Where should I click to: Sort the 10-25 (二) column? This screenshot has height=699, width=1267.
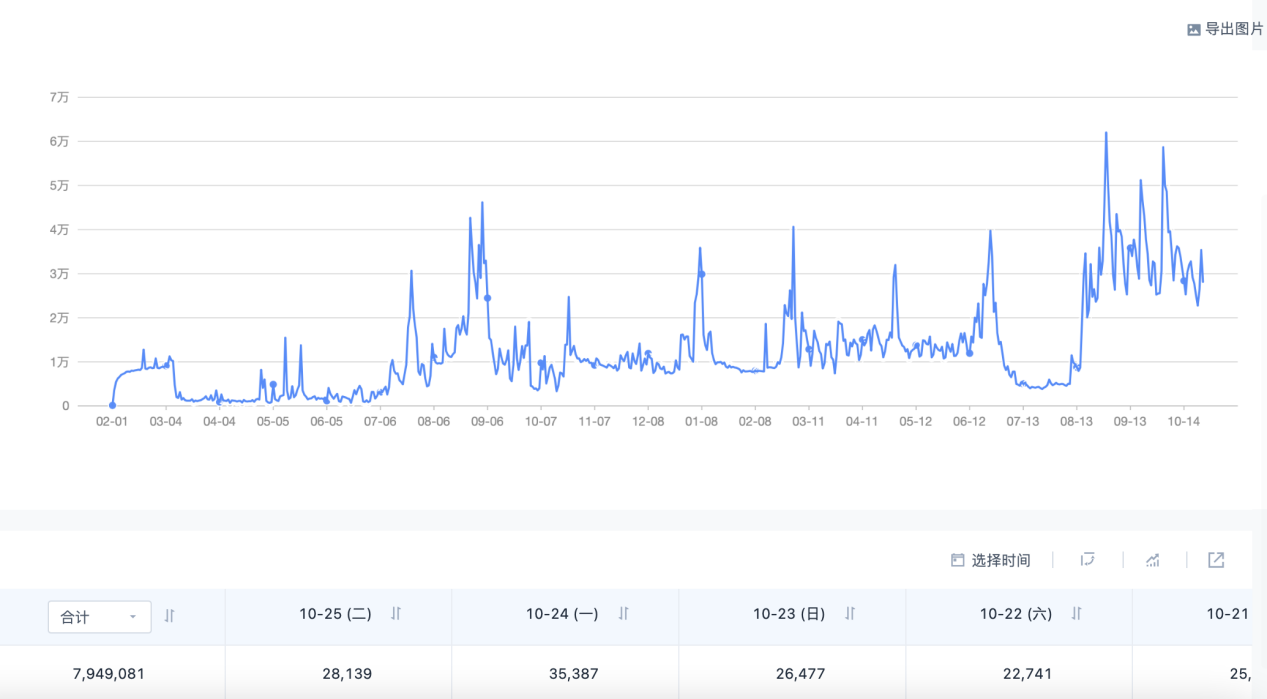click(x=396, y=614)
